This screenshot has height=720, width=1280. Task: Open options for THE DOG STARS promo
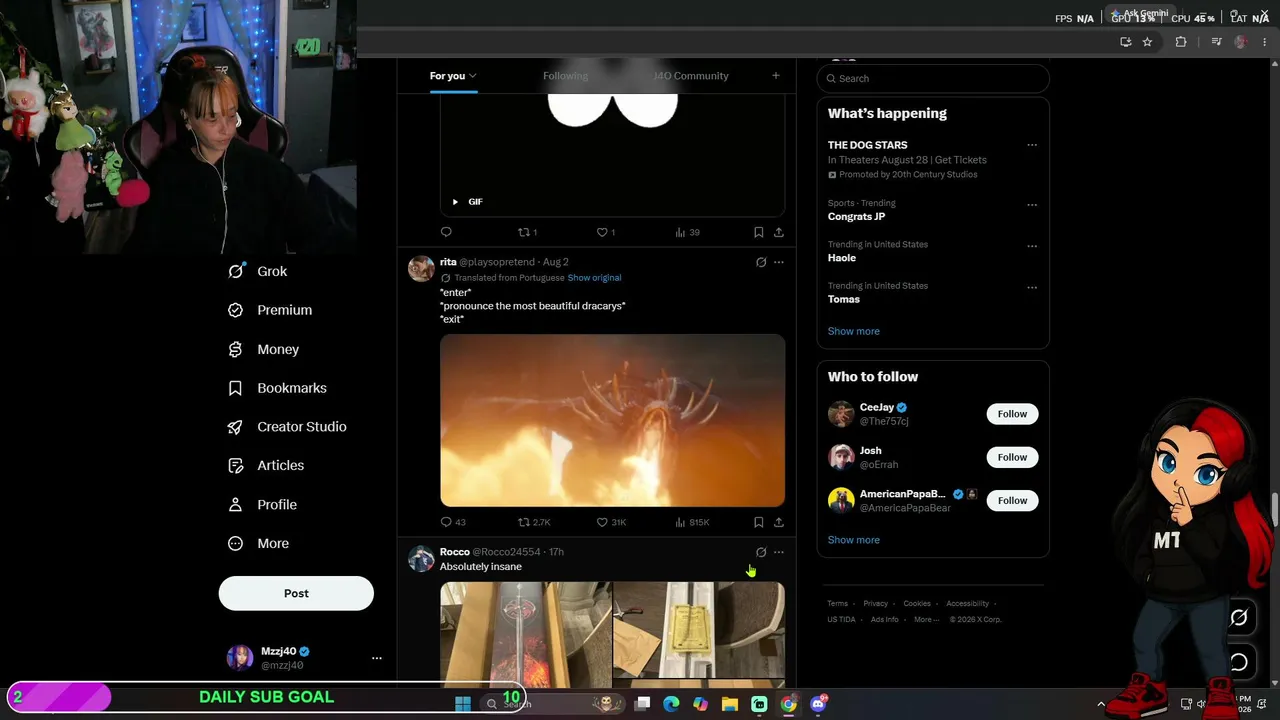click(1032, 145)
